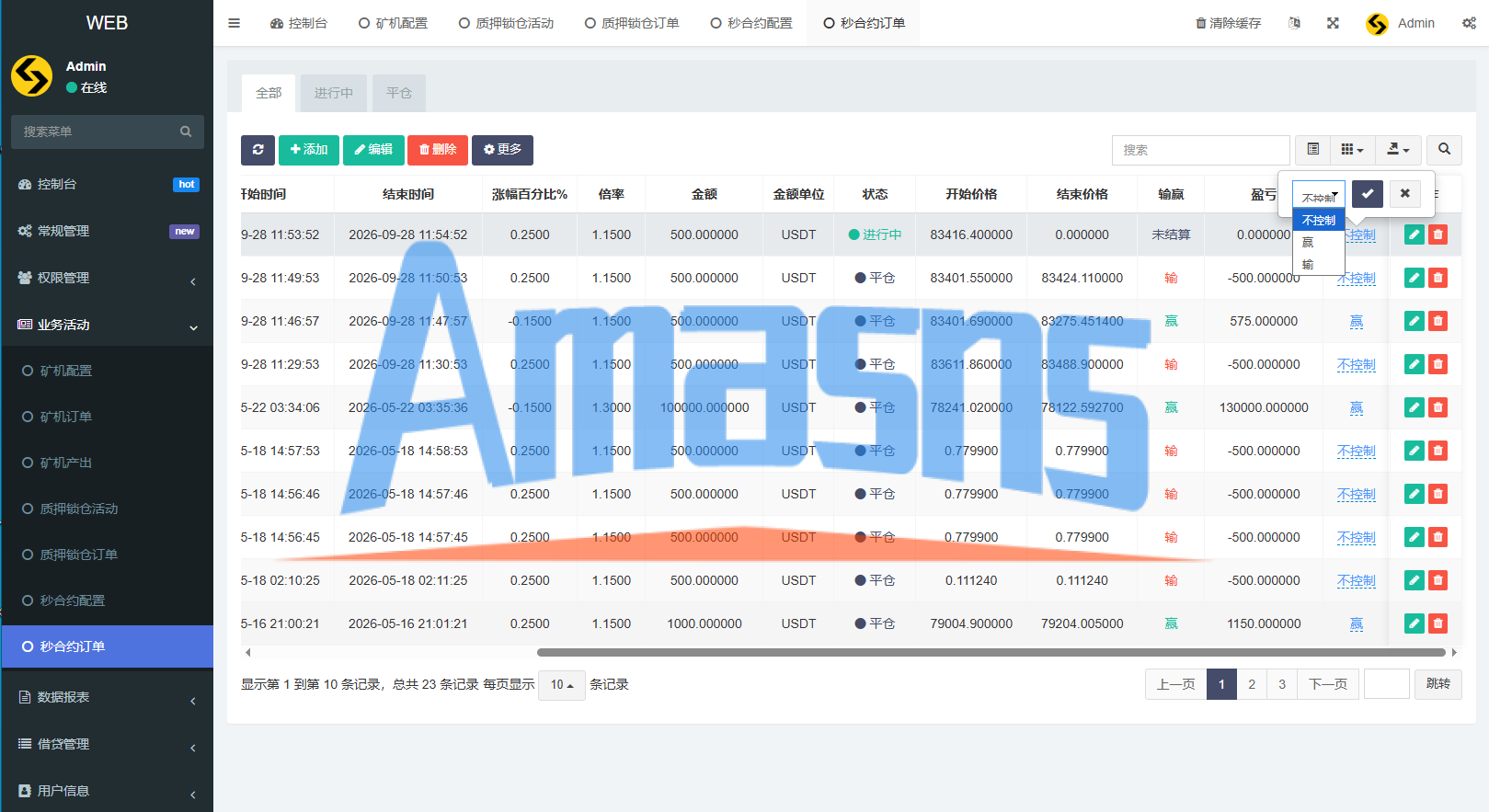
Task: Click the 不控制 link in the 9-28 11:29:53 row
Action: (1357, 364)
